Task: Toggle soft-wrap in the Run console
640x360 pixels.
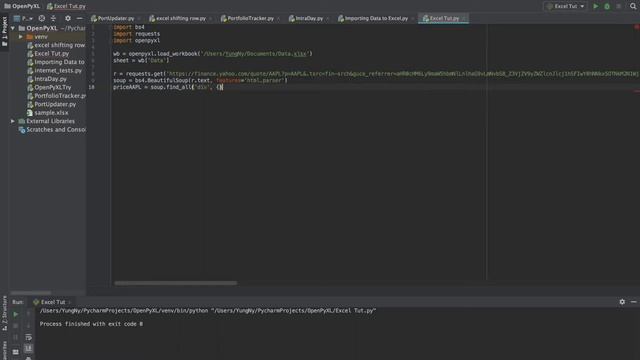Action: pos(28,337)
